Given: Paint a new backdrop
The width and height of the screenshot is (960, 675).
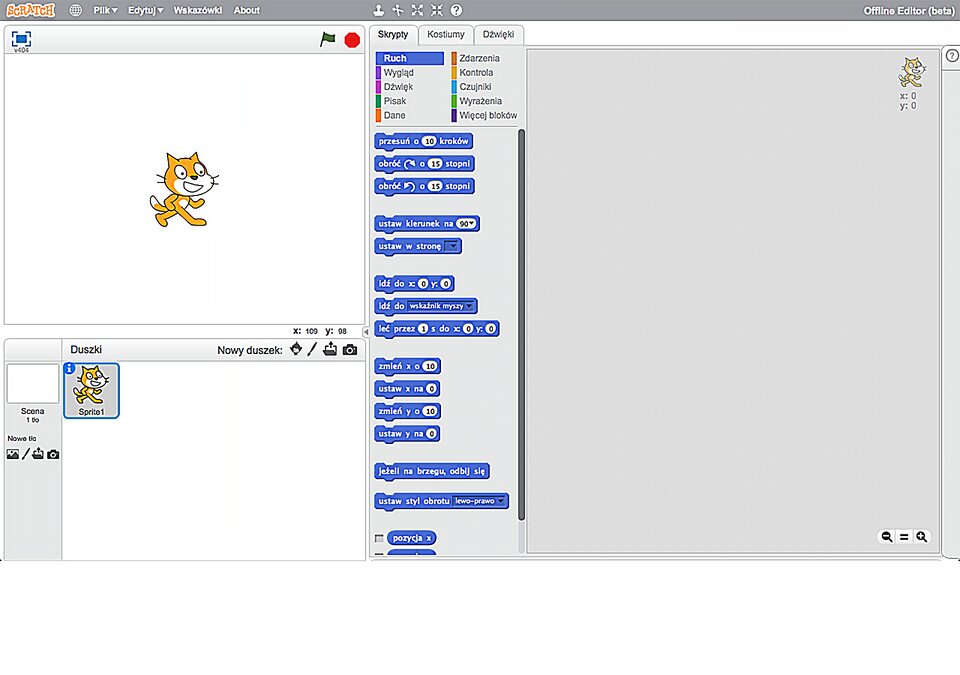Looking at the screenshot, I should click(26, 454).
